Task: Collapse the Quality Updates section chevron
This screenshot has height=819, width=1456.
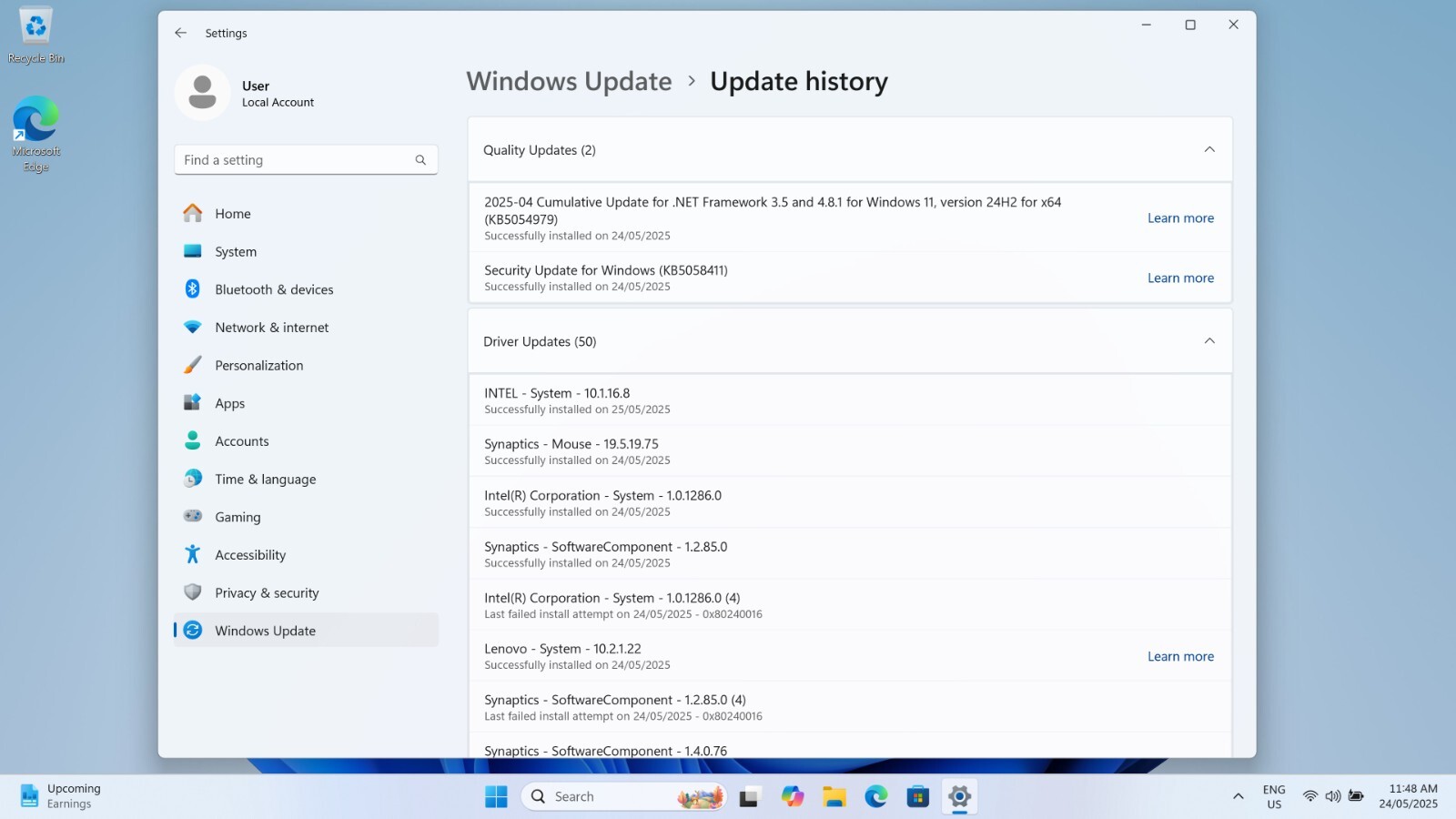Action: click(1209, 149)
